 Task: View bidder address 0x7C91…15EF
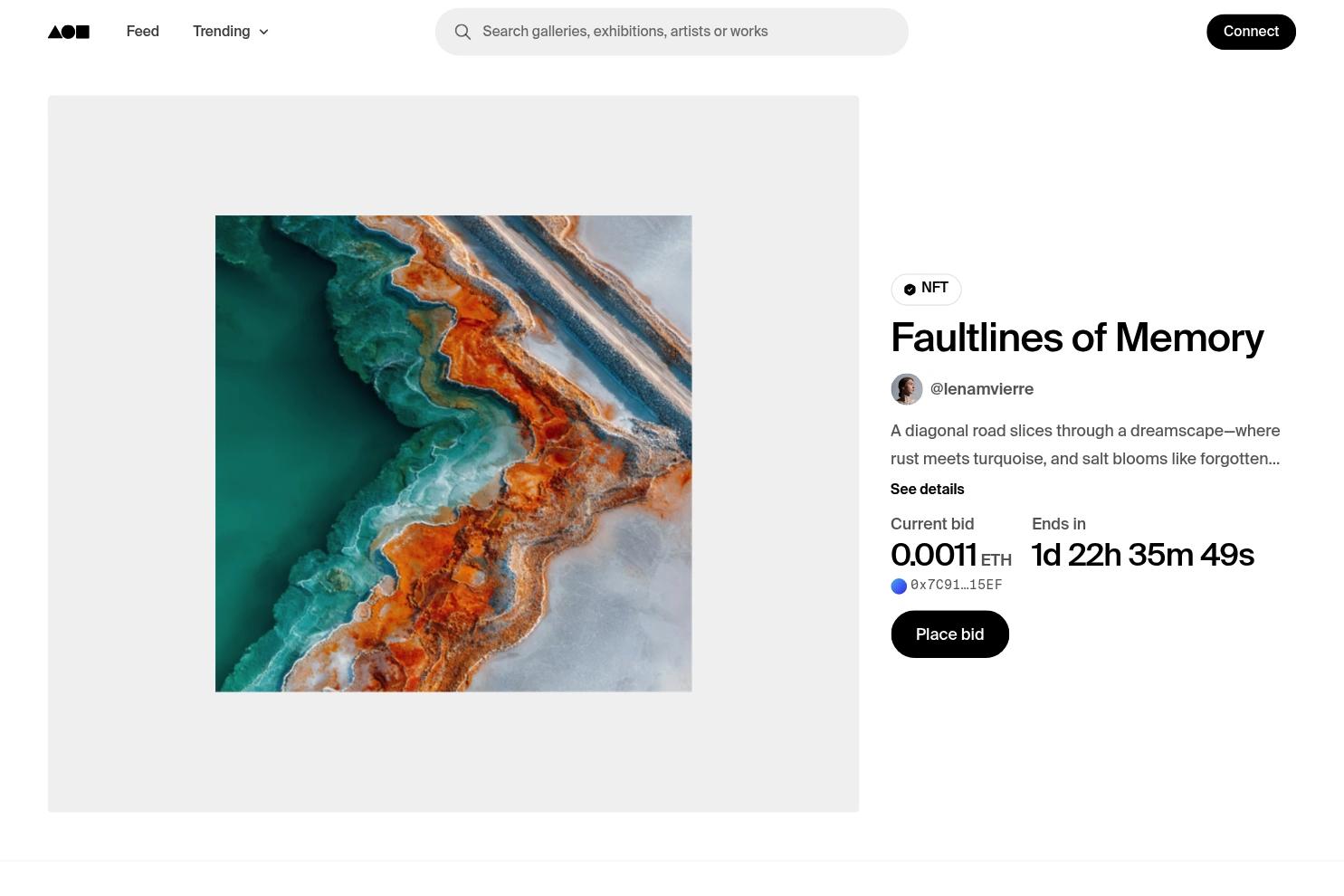click(x=956, y=585)
